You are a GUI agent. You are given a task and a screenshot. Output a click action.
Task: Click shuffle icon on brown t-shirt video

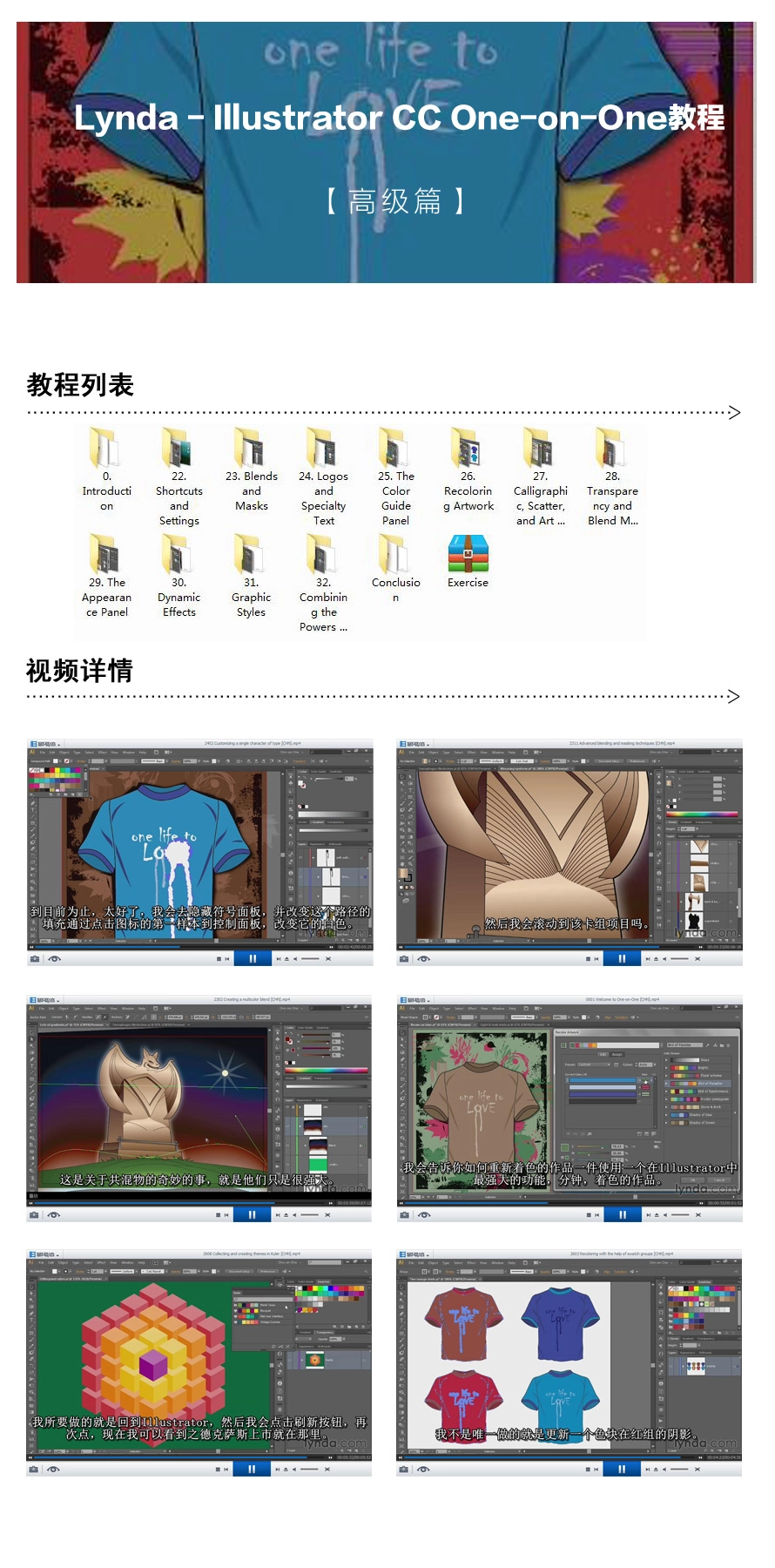click(x=698, y=1214)
